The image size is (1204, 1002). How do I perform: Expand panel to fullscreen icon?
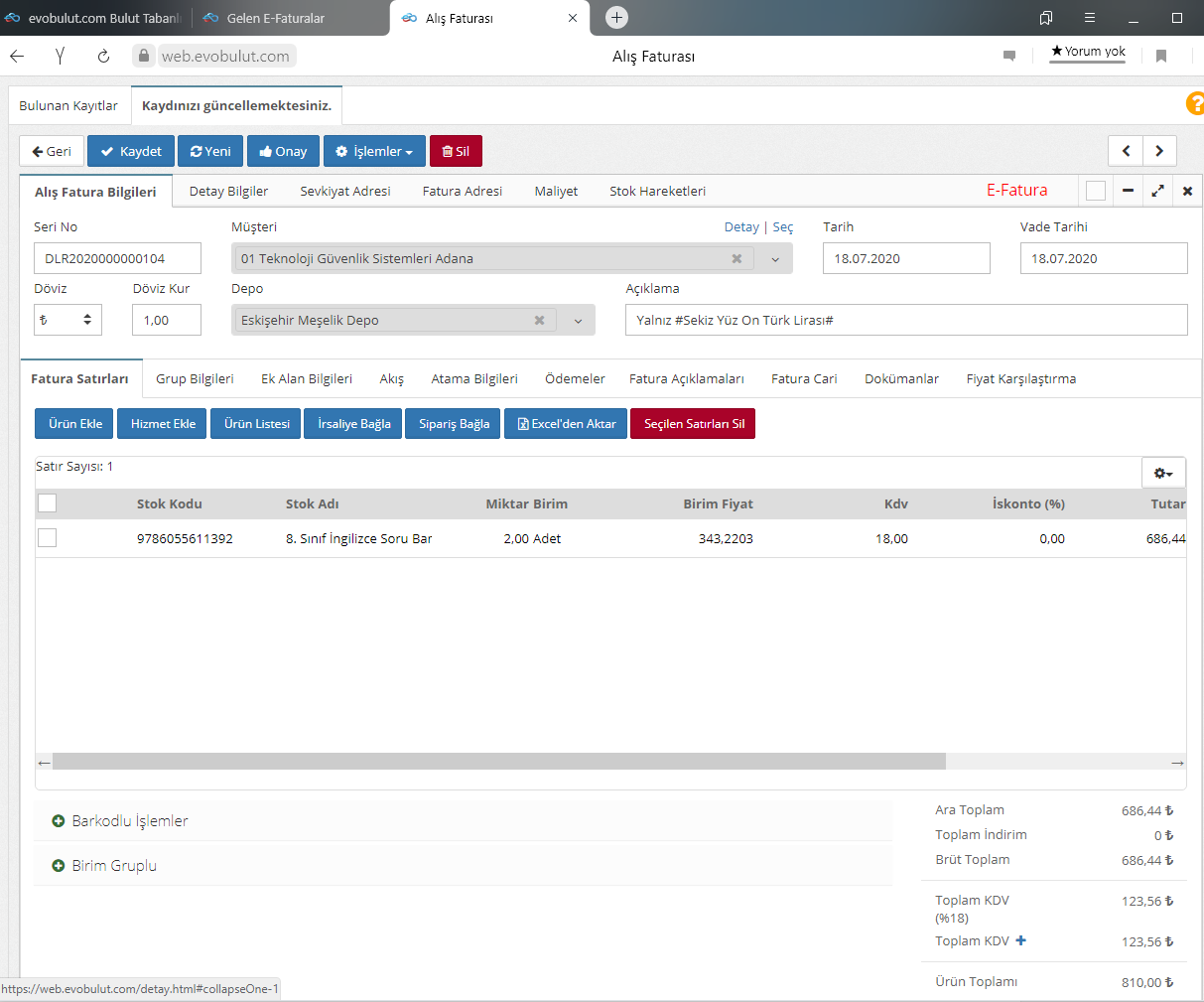click(x=1157, y=191)
